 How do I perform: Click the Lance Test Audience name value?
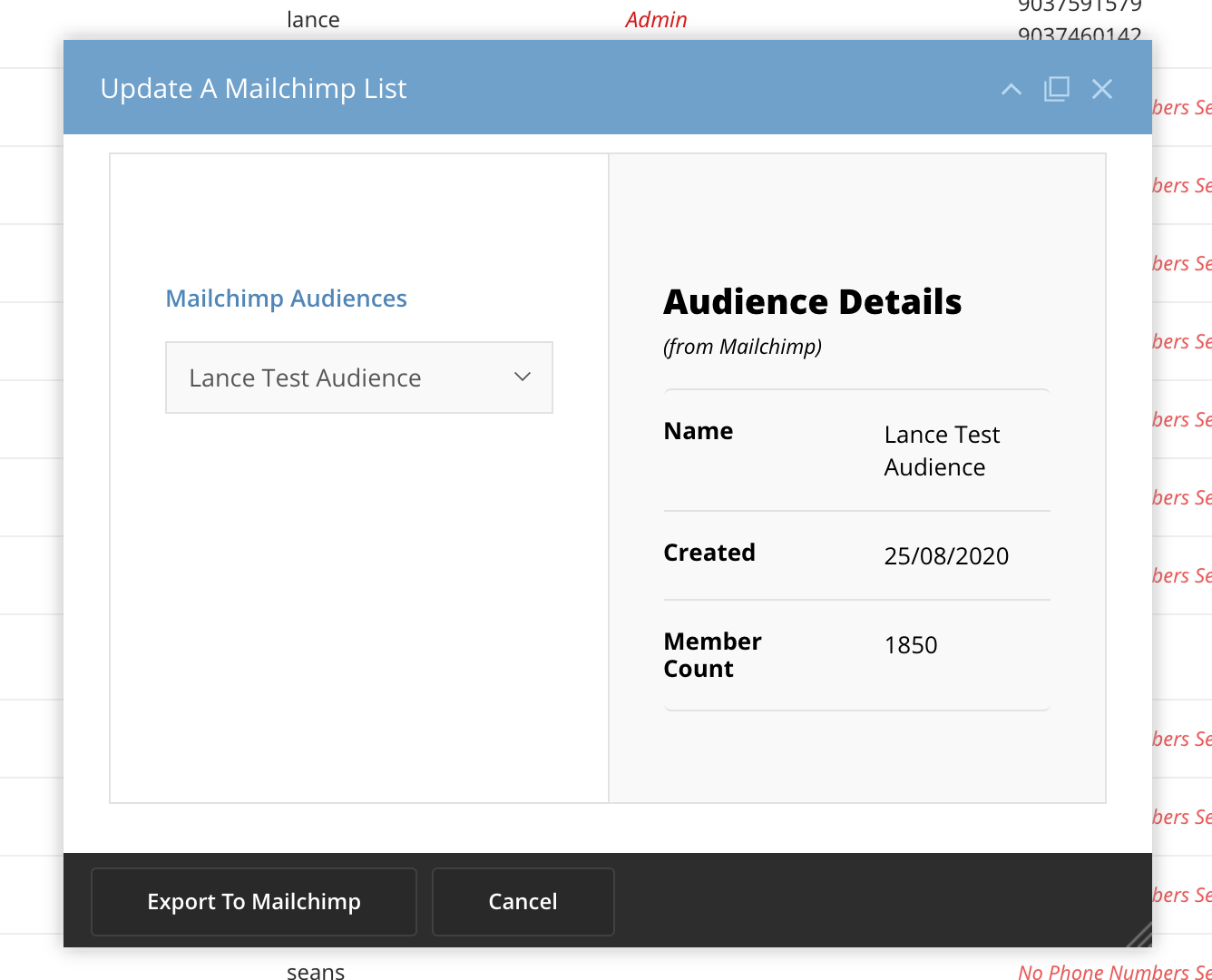click(x=943, y=451)
